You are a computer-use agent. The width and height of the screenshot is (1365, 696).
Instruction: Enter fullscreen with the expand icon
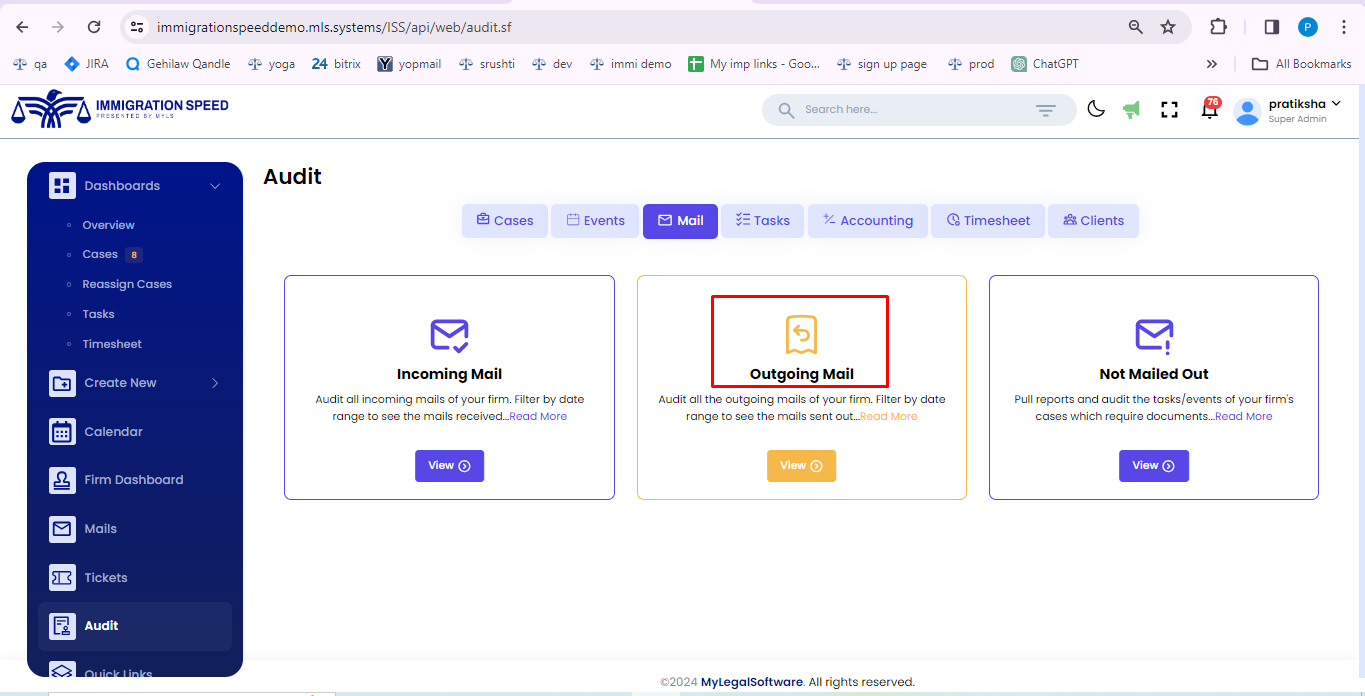[1169, 110]
